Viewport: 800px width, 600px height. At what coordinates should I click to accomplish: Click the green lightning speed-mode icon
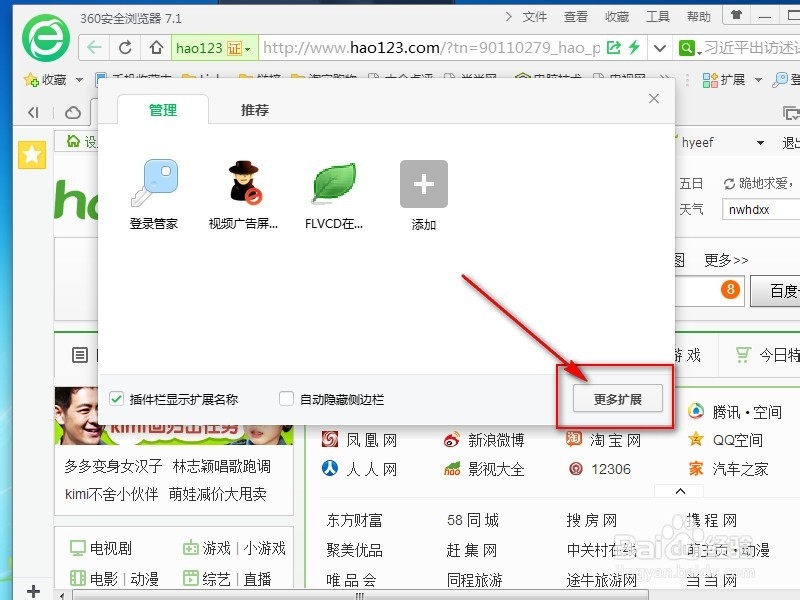[x=634, y=47]
